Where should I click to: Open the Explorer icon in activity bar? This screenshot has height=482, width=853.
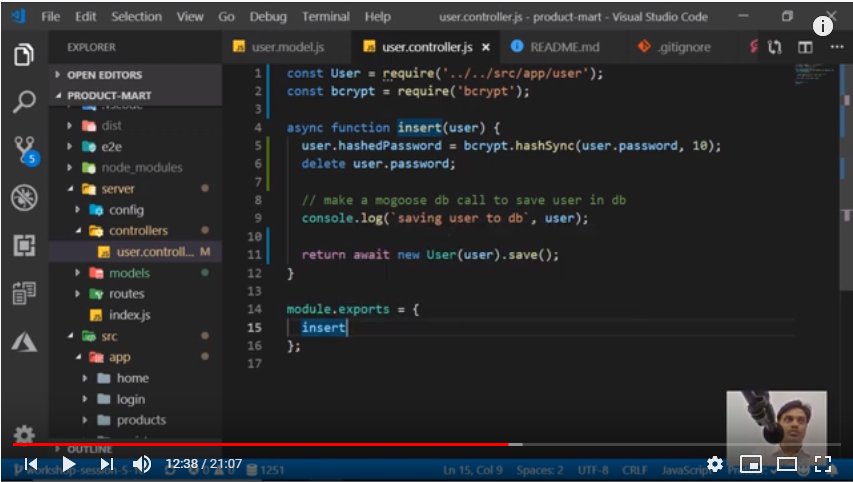(24, 55)
